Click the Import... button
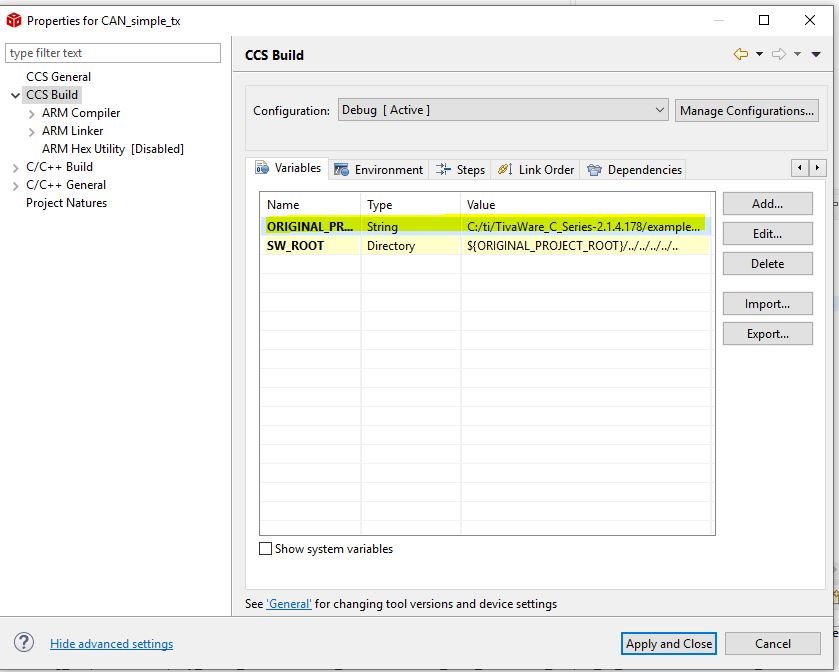Image resolution: width=839 pixels, height=672 pixels. coord(767,303)
